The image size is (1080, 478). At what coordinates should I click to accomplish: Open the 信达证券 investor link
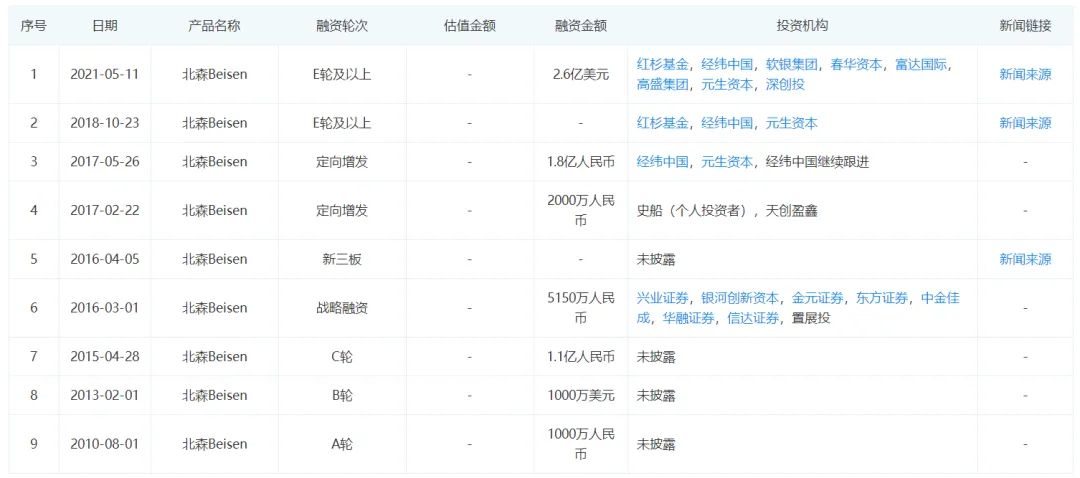754,318
